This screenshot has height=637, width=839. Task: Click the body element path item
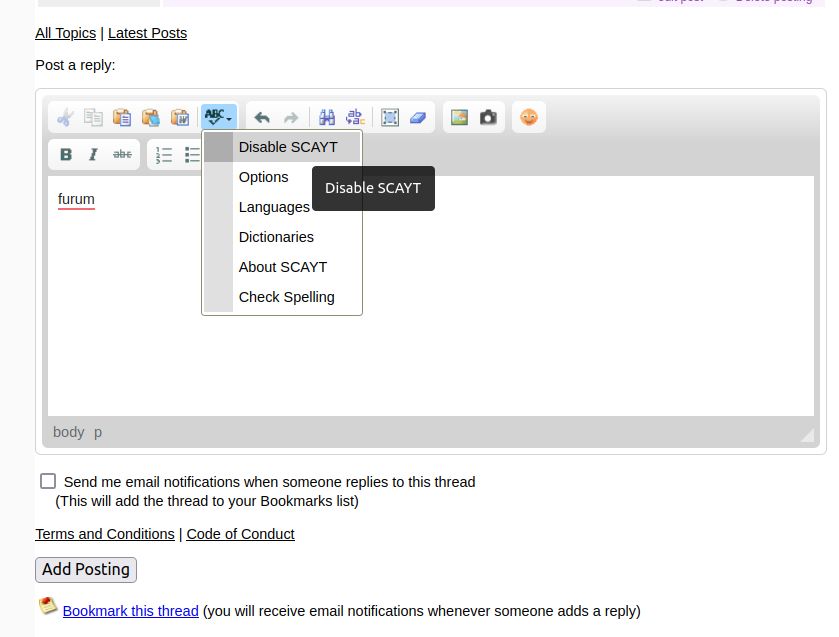pos(68,432)
